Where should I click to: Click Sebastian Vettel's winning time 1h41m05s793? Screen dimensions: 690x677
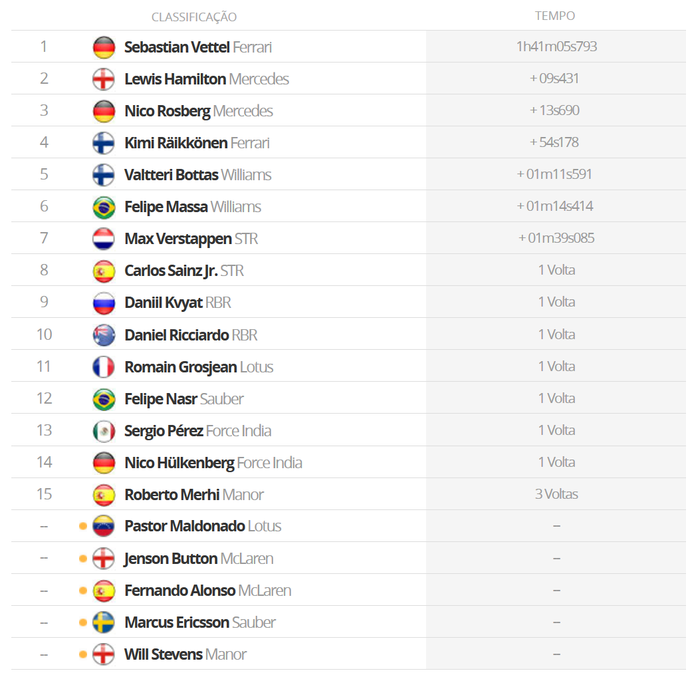(x=557, y=46)
